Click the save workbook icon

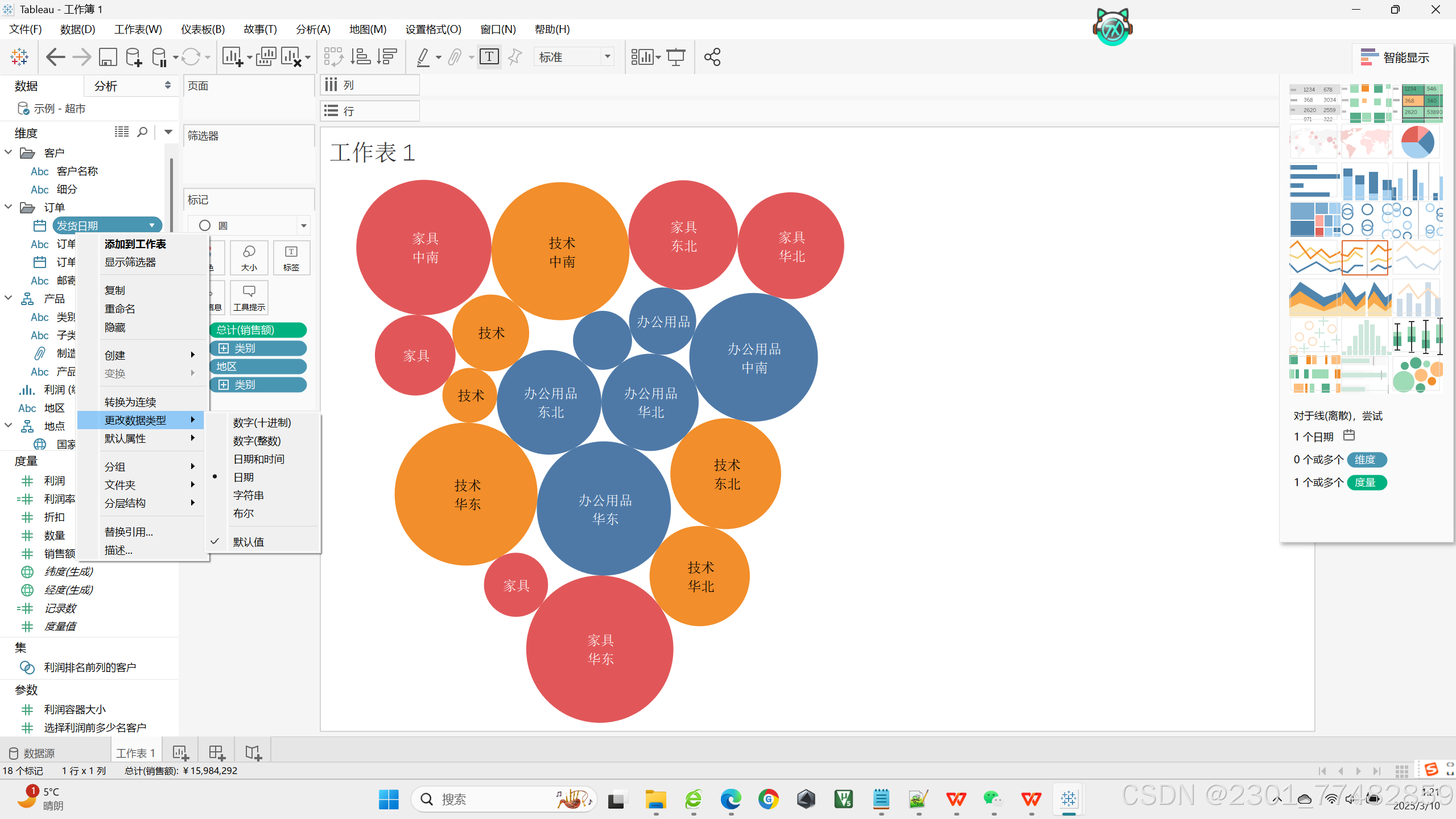pyautogui.click(x=108, y=57)
